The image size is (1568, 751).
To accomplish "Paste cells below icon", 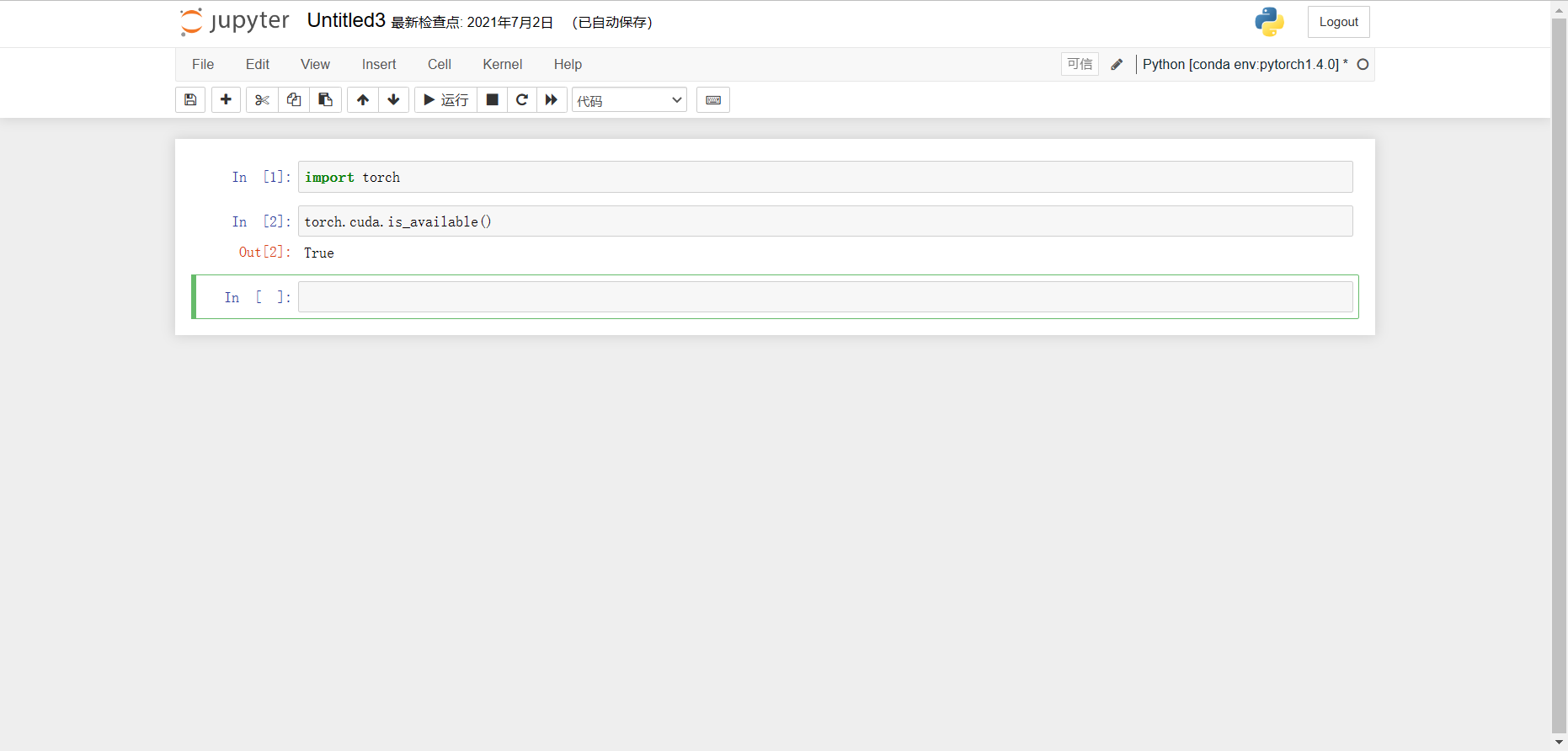I will (x=325, y=100).
